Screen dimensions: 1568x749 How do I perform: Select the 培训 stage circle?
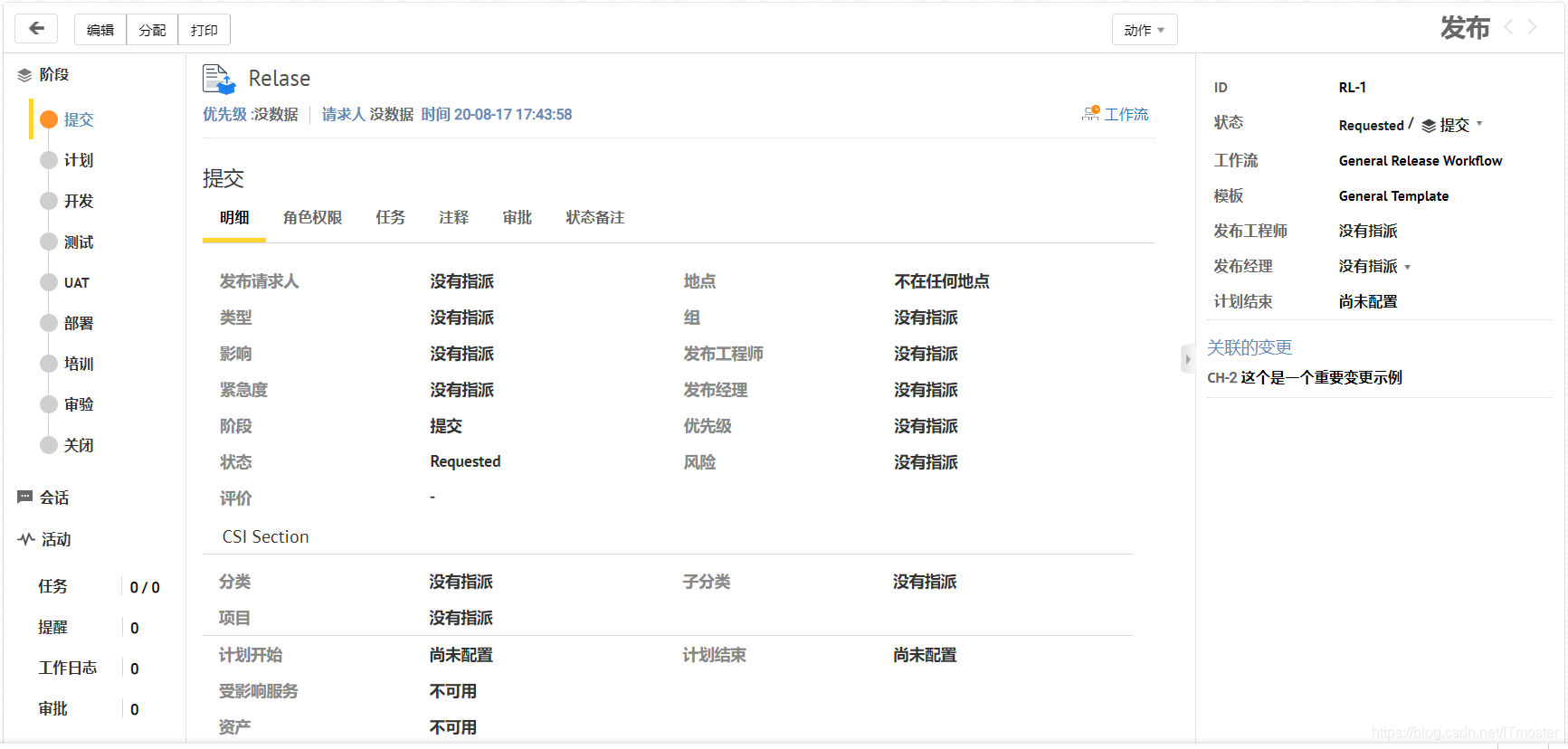click(x=49, y=364)
